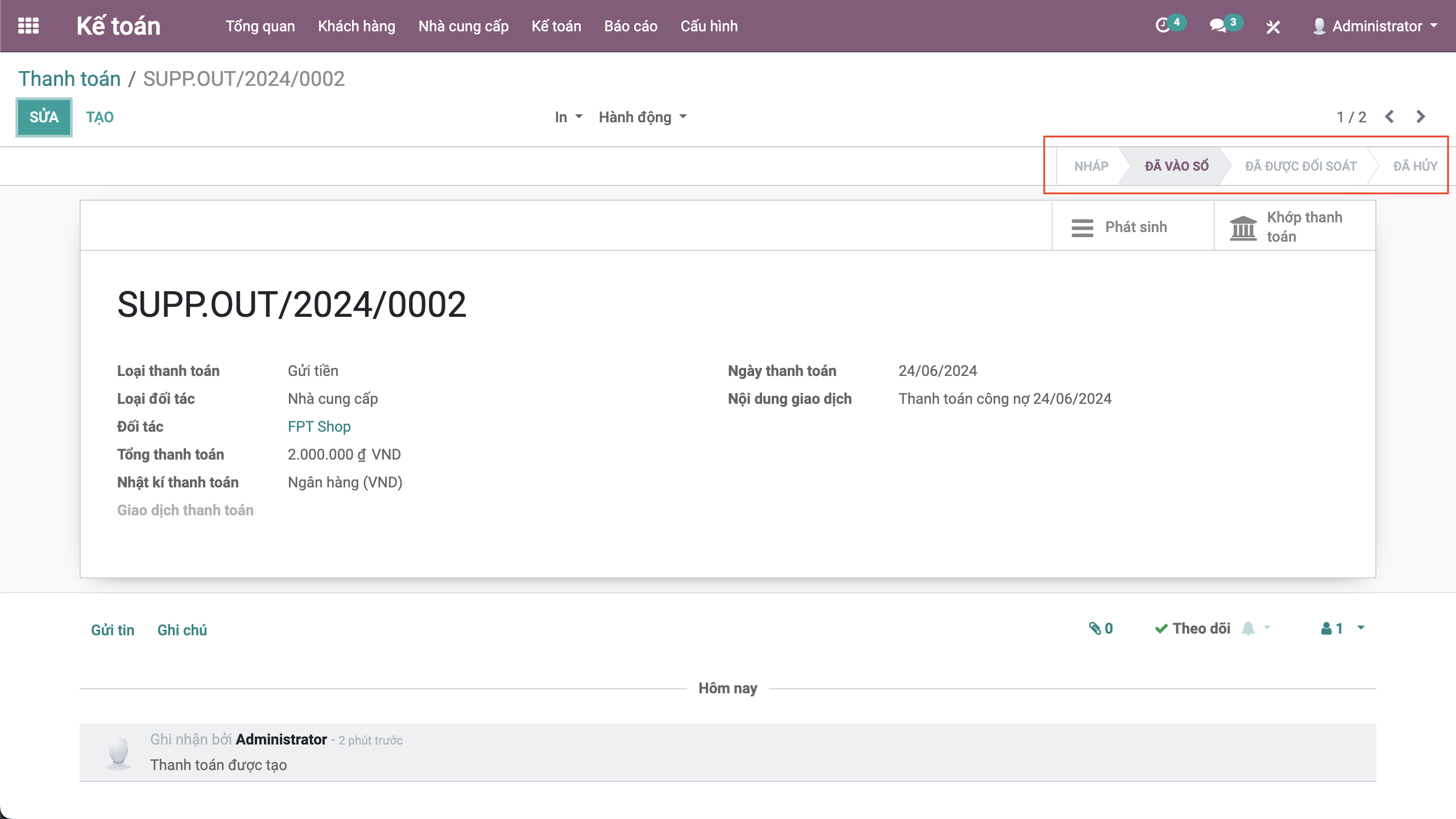Click the Phát sinh journal items button

[1119, 227]
